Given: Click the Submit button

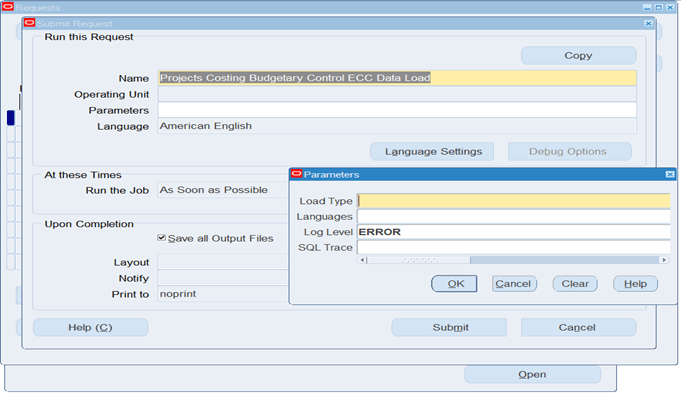Looking at the screenshot, I should coord(450,328).
